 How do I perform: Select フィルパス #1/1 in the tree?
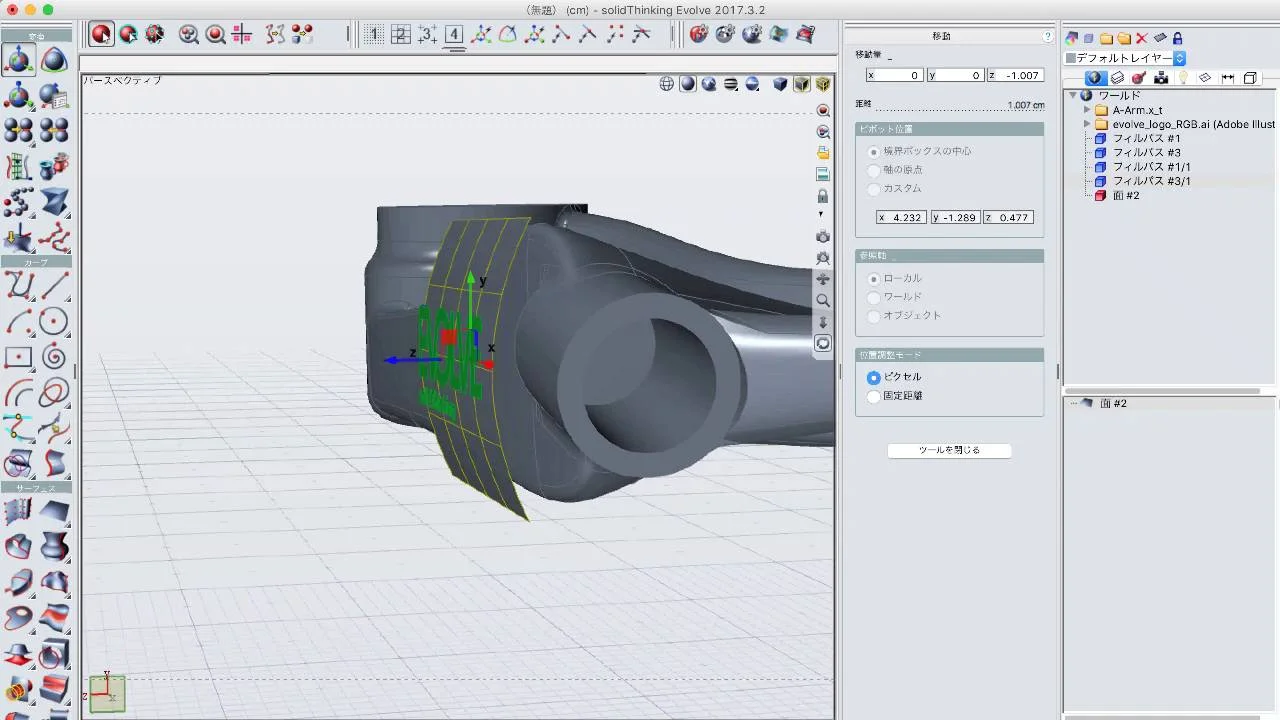pos(1152,167)
